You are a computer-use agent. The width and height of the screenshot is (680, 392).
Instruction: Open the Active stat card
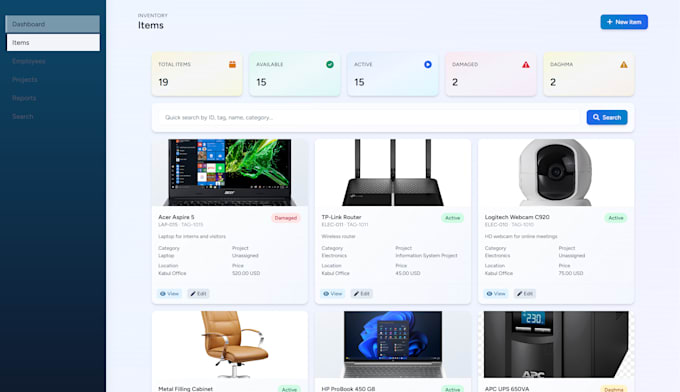pos(393,75)
